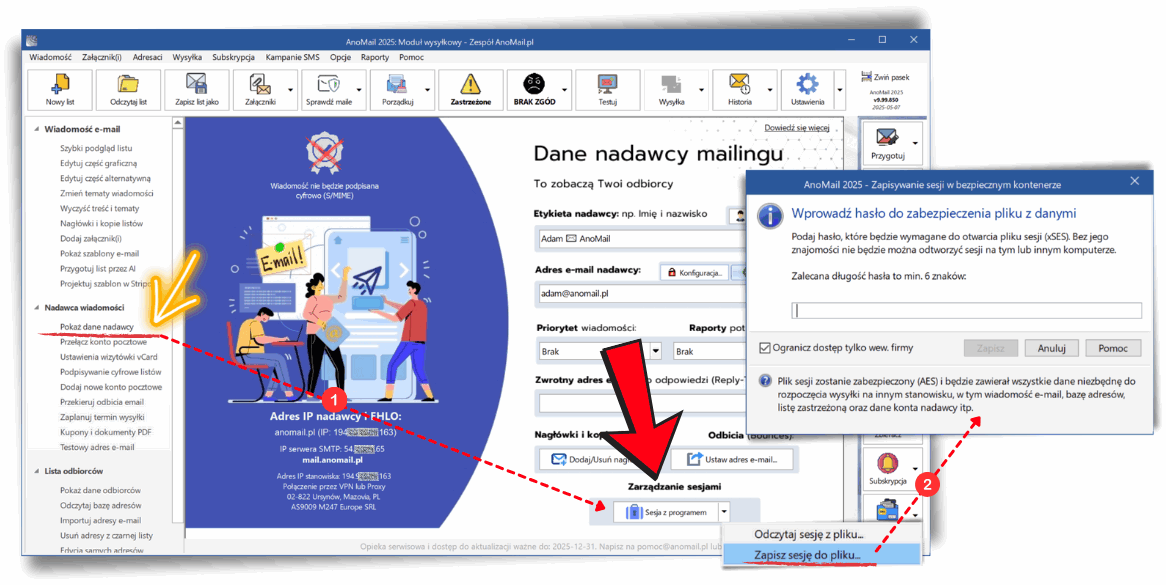Close the session password dialog
Viewport: 1166px width, 585px height.
[x=1135, y=181]
